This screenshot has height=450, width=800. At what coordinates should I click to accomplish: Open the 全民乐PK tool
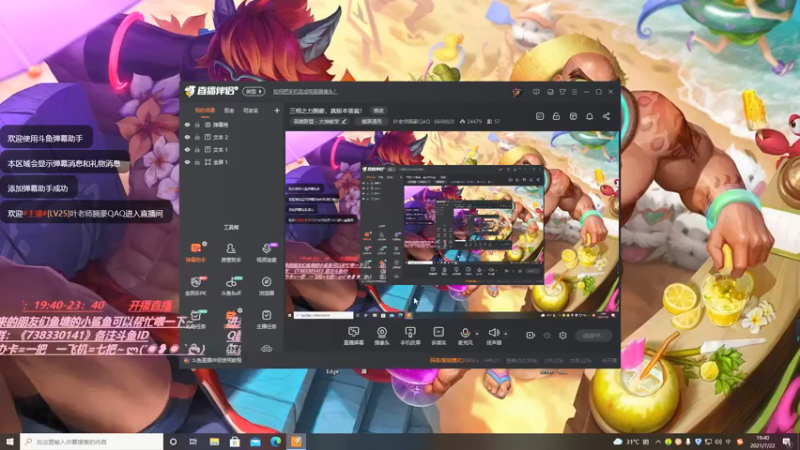(196, 286)
